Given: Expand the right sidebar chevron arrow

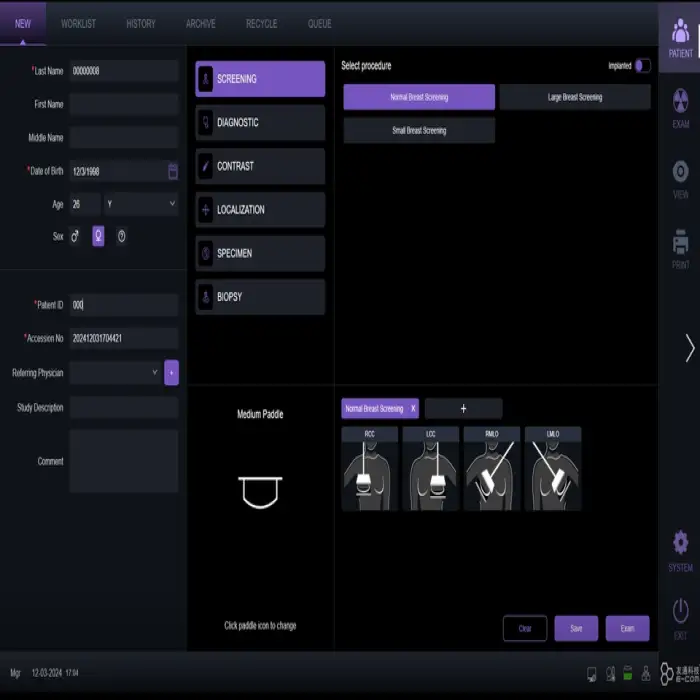Looking at the screenshot, I should pos(689,347).
